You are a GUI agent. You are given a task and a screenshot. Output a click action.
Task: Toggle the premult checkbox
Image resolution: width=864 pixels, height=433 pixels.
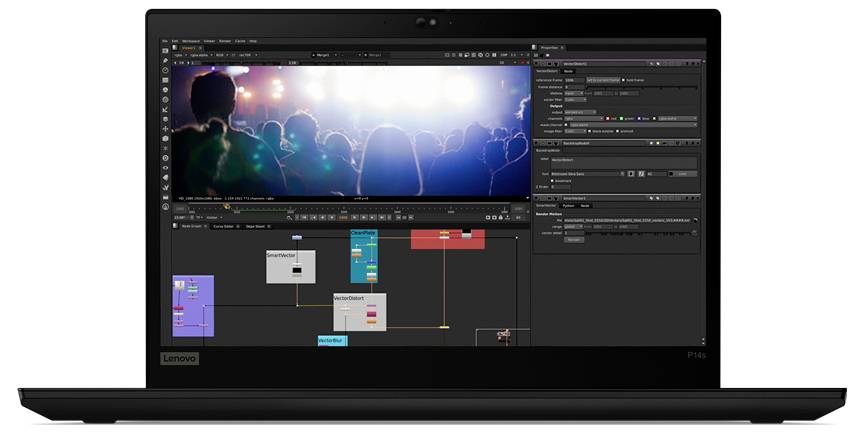pos(617,131)
